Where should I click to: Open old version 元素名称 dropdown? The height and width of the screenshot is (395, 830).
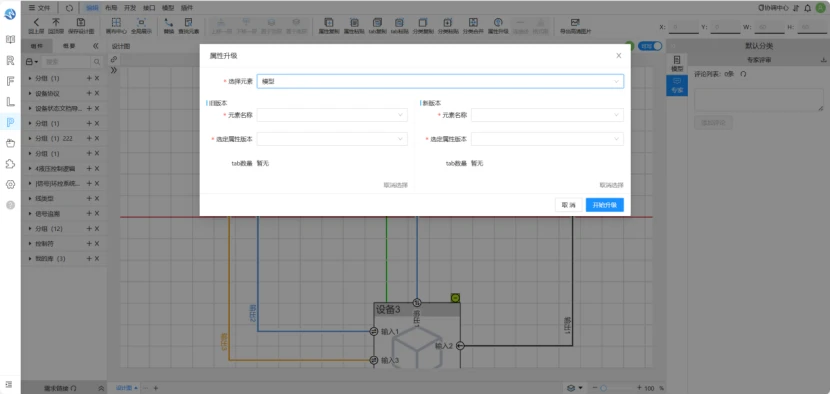click(x=332, y=115)
